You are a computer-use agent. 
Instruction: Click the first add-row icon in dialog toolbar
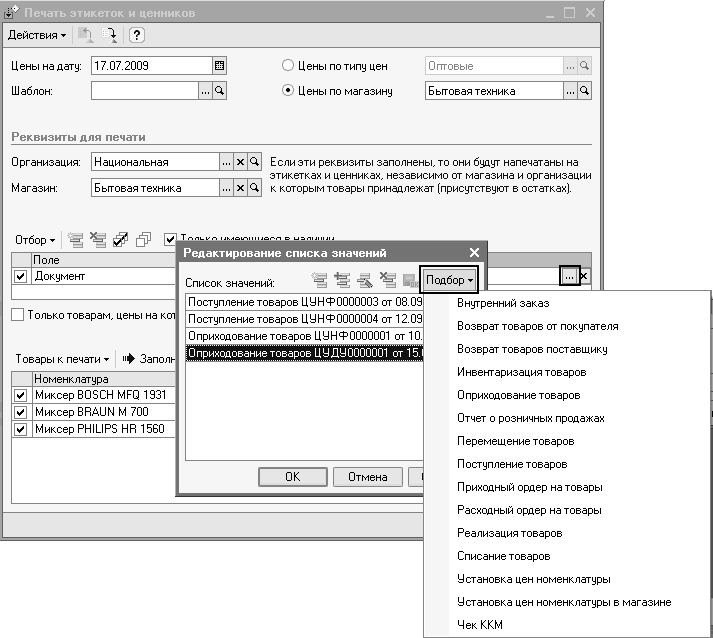(x=319, y=283)
